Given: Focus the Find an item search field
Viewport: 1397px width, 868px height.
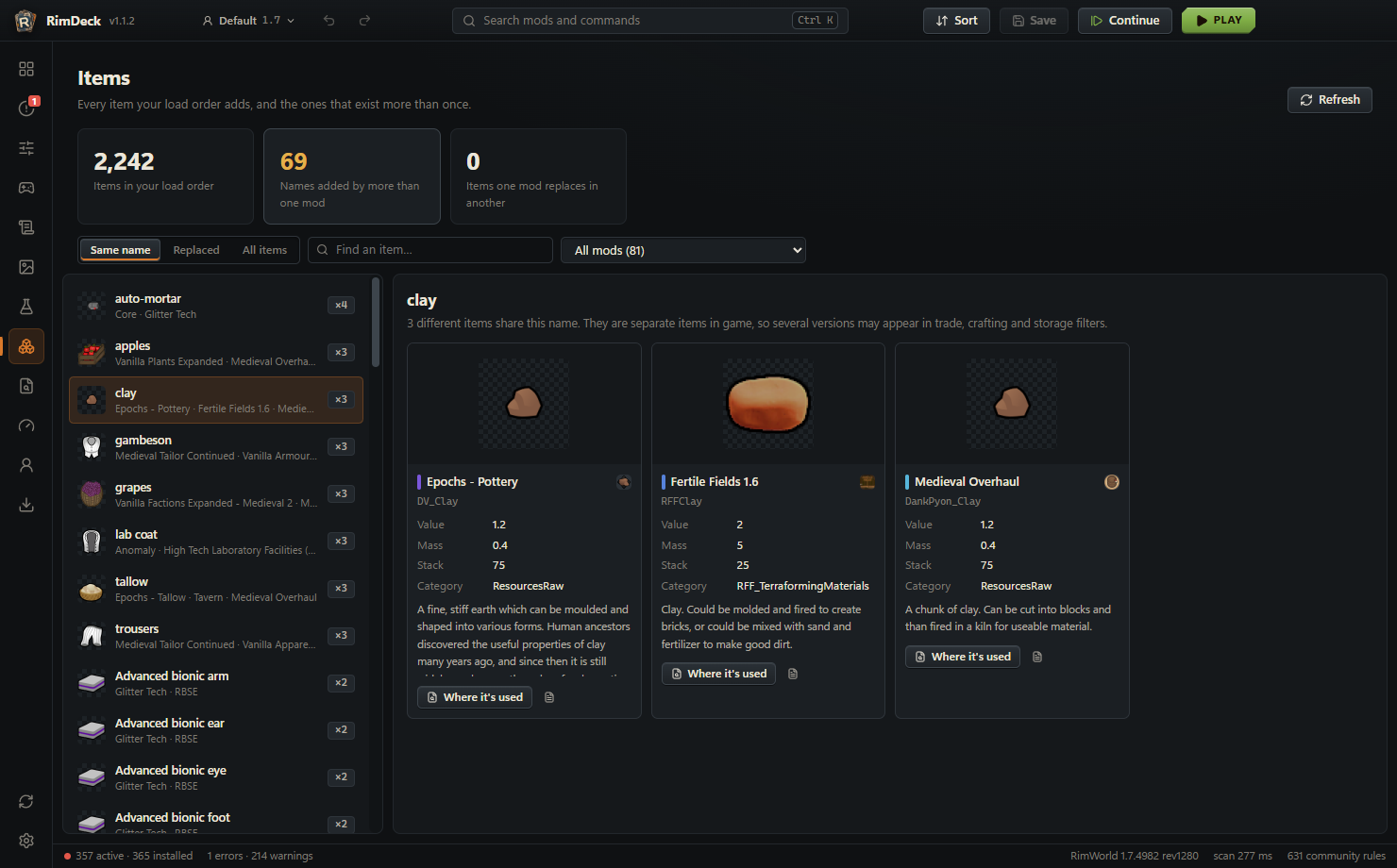Looking at the screenshot, I should [430, 250].
